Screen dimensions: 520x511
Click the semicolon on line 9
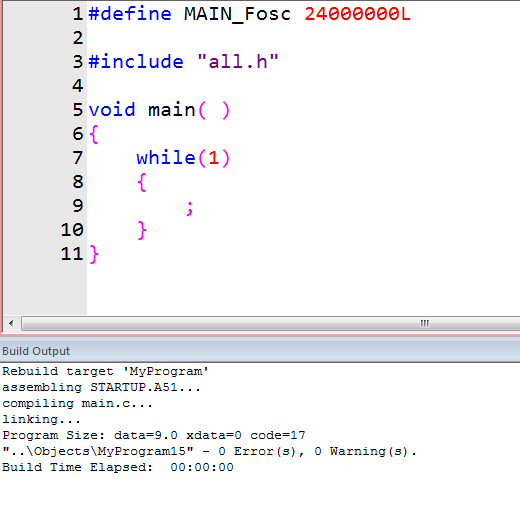[x=189, y=208]
